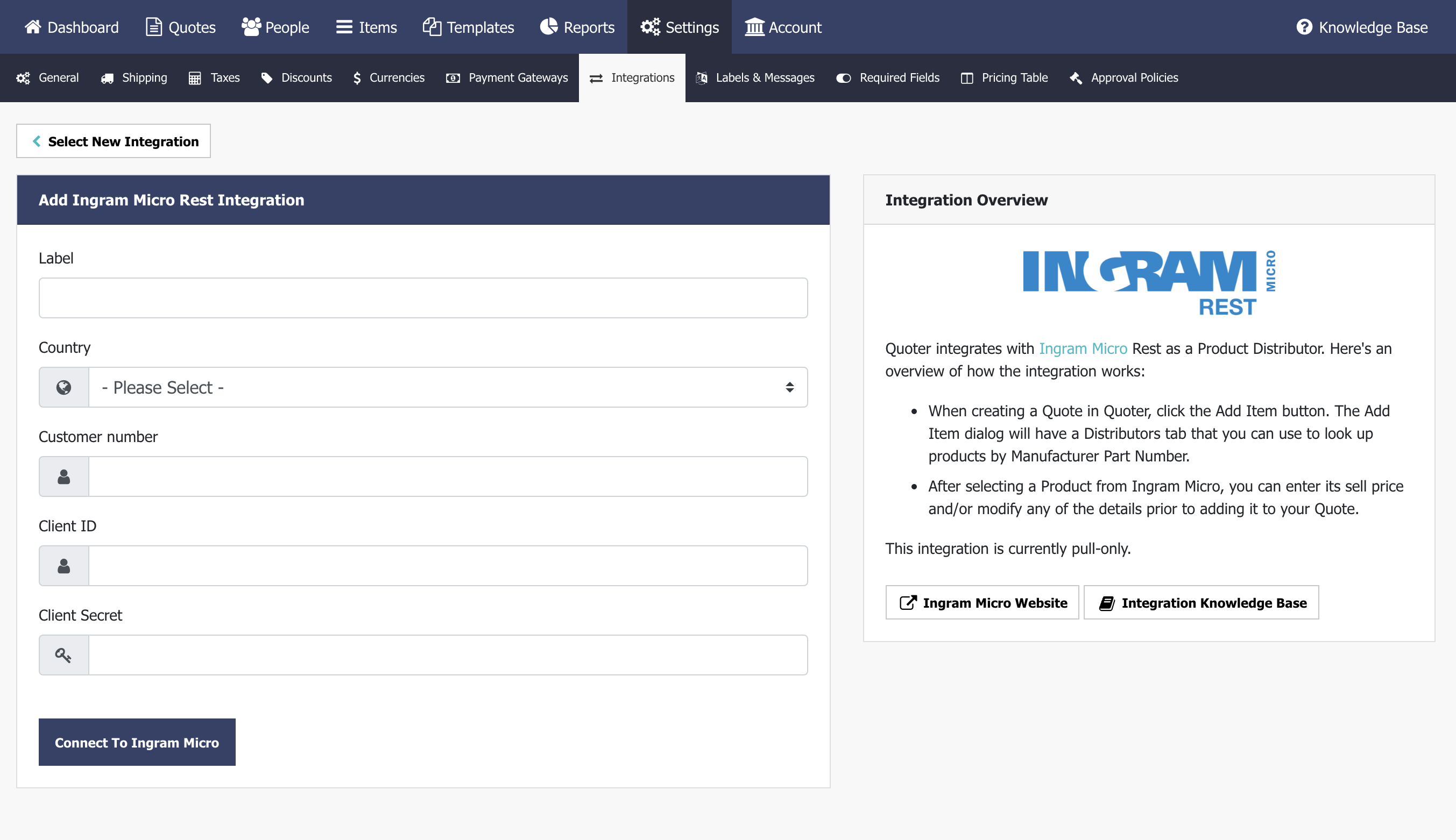
Task: Focus the Customer number input field
Action: (448, 476)
